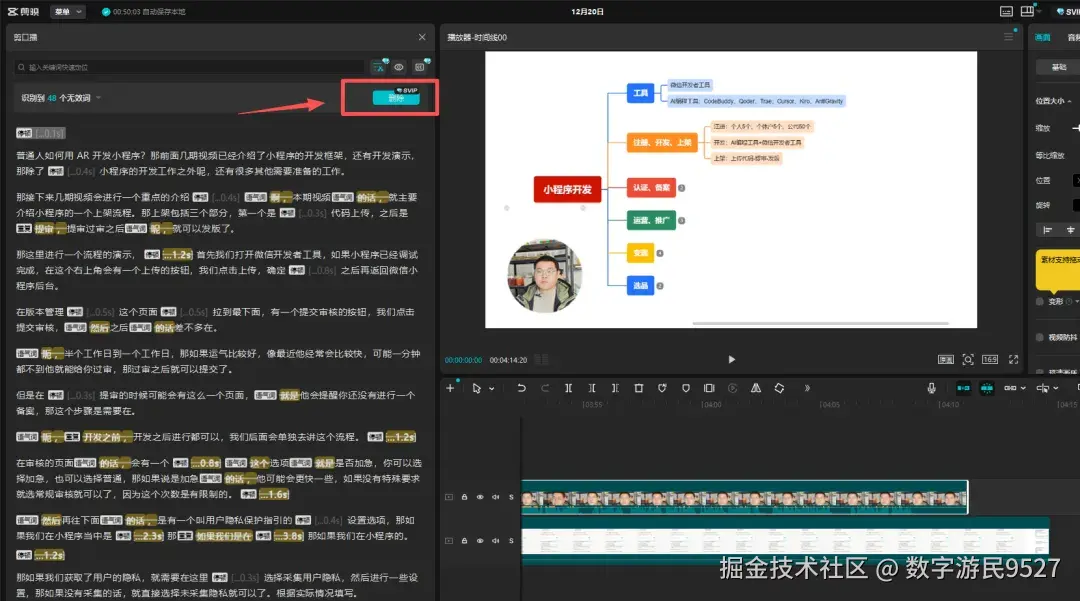The width and height of the screenshot is (1080, 601).
Task: Click the 原画 quality icon below the preview
Action: pyautogui.click(x=946, y=359)
